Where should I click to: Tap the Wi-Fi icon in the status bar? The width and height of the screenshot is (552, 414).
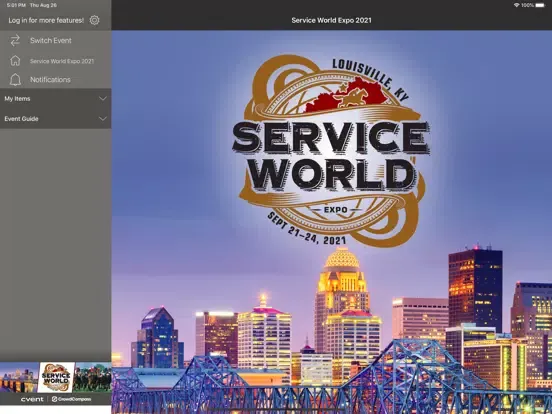tap(516, 5)
